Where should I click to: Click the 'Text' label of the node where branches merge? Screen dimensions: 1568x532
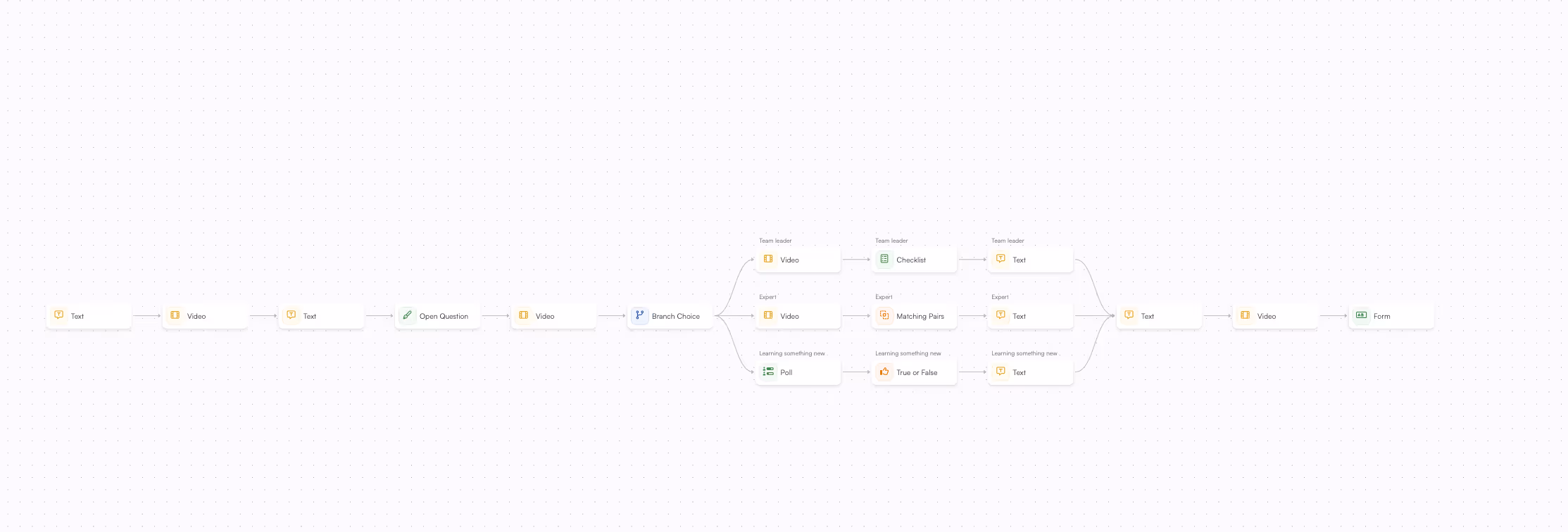click(x=1148, y=317)
